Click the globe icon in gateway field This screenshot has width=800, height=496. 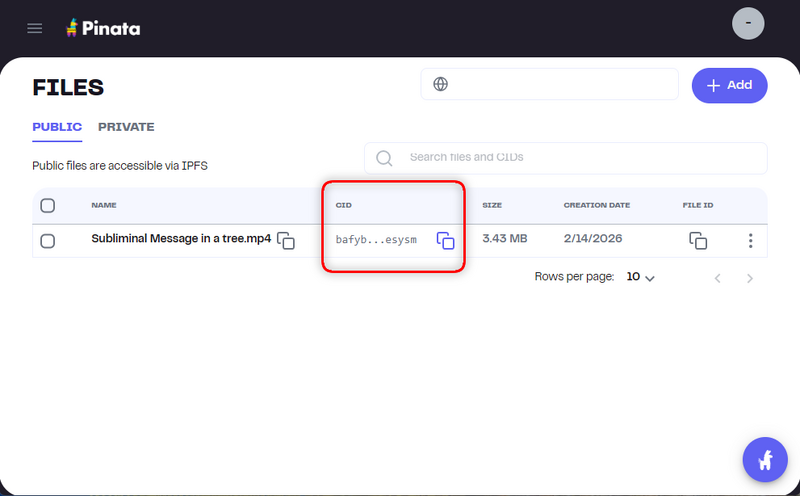tap(440, 84)
